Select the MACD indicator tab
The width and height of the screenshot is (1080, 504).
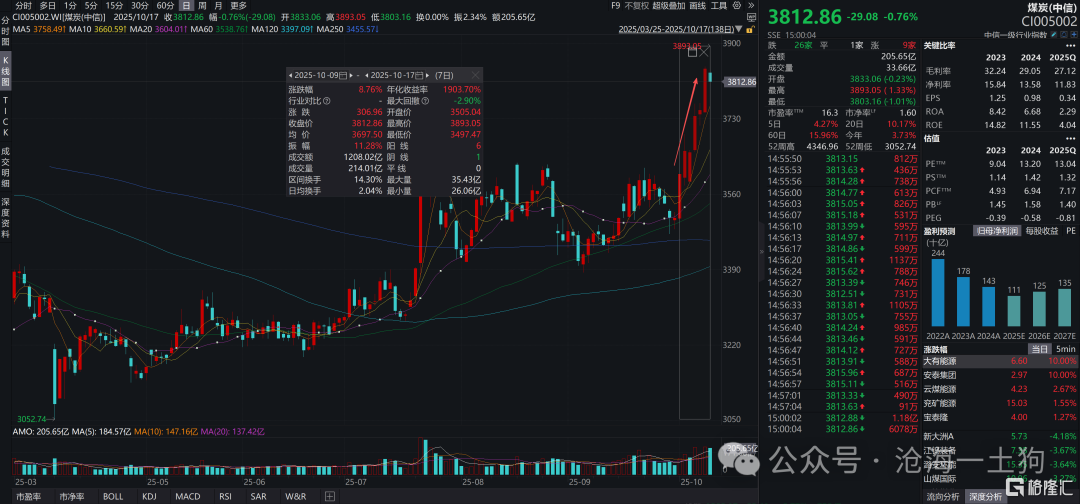(188, 496)
